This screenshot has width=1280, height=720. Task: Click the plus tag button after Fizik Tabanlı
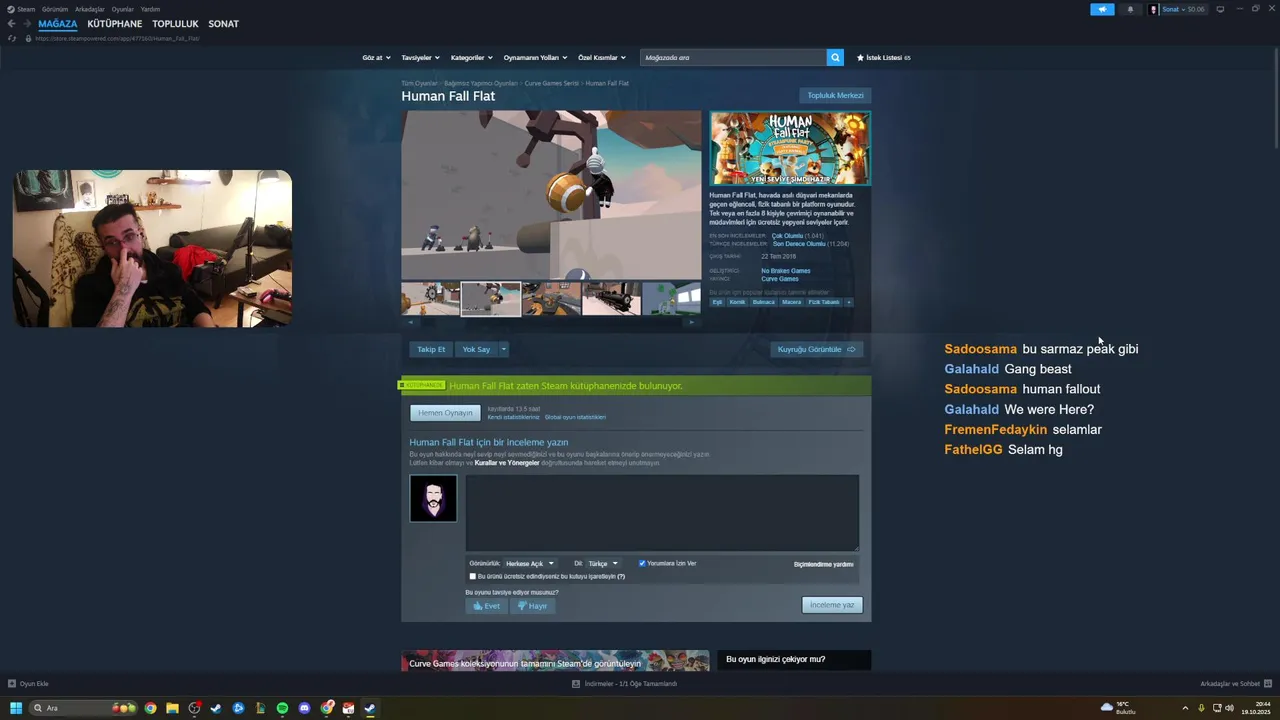[x=849, y=302]
